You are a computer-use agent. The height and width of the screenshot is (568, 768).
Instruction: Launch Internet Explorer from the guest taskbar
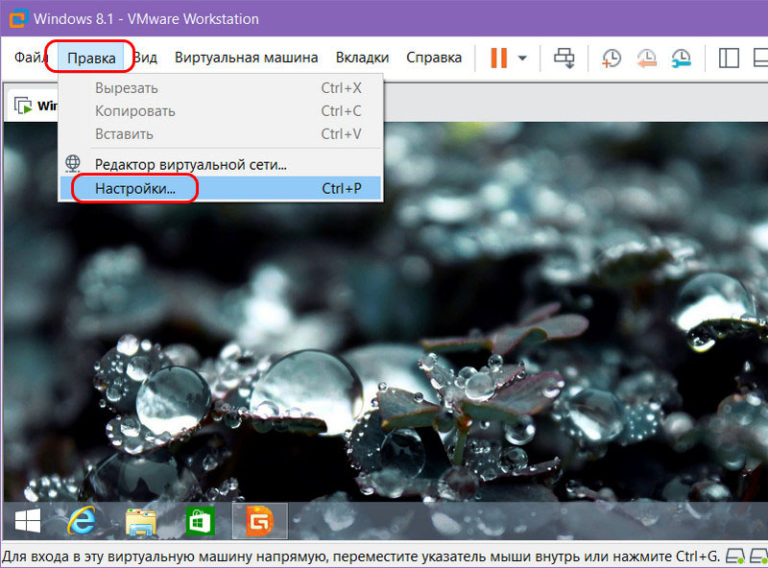click(x=82, y=521)
